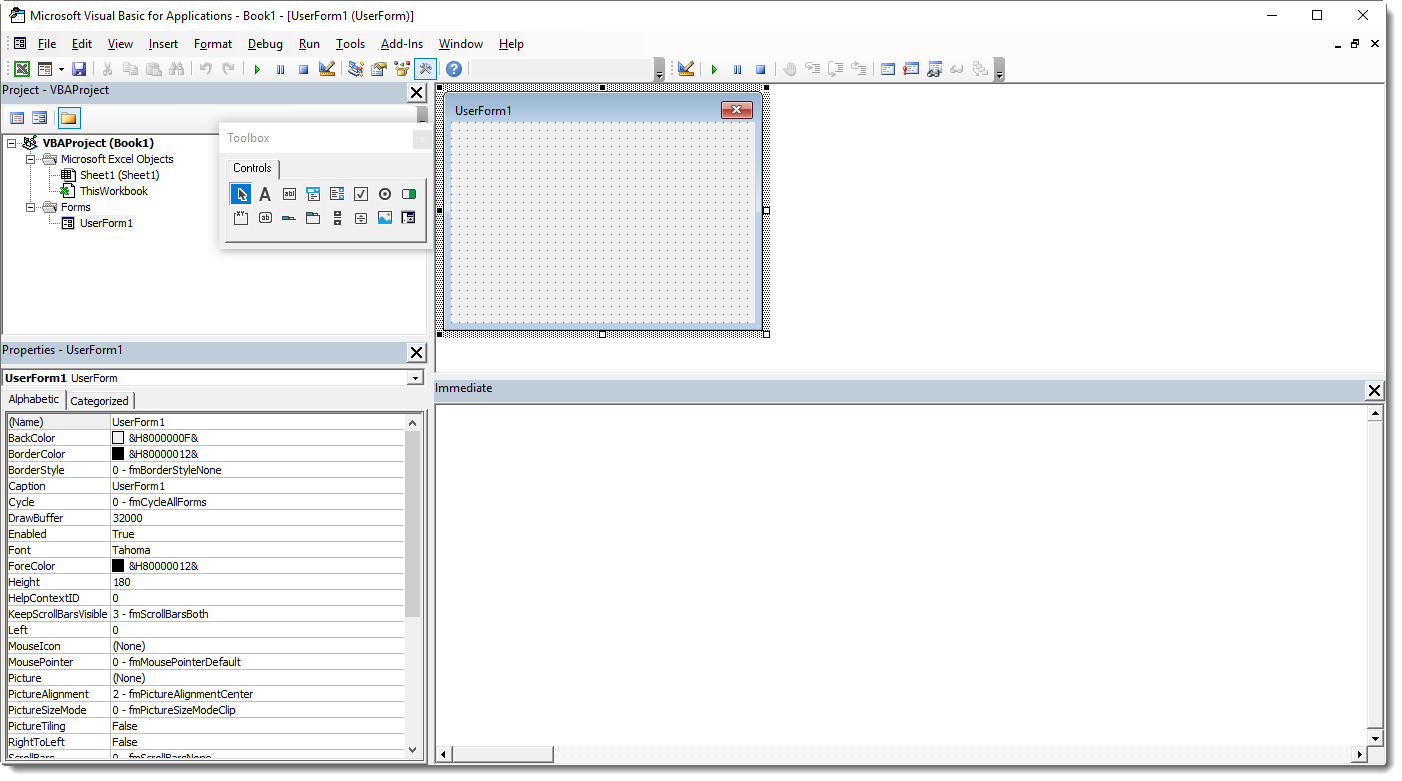Choose Select Objects arrow in Toolbox
Image resolution: width=1402 pixels, height=781 pixels.
(x=241, y=194)
